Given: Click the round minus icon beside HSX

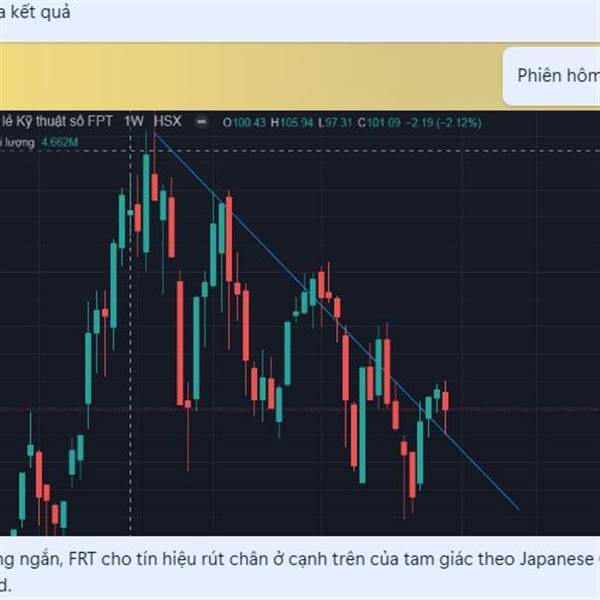Looking at the screenshot, I should [202, 122].
